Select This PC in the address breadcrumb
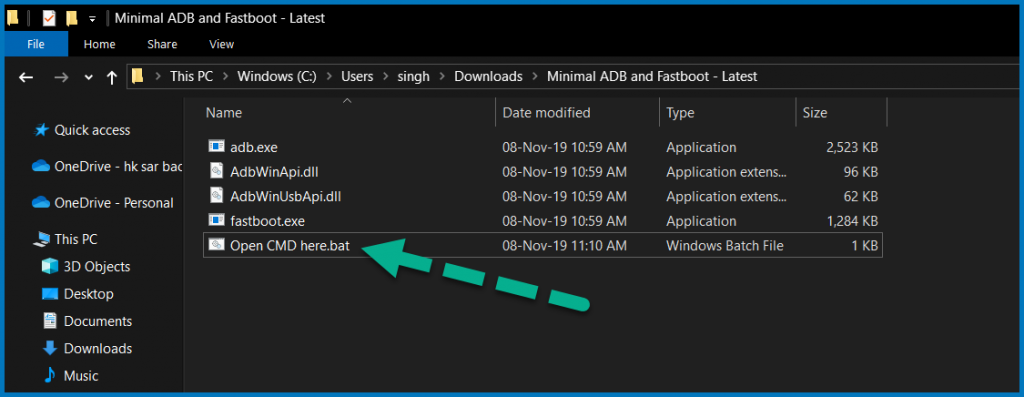Screen dimensions: 1024x397 pyautogui.click(x=191, y=76)
